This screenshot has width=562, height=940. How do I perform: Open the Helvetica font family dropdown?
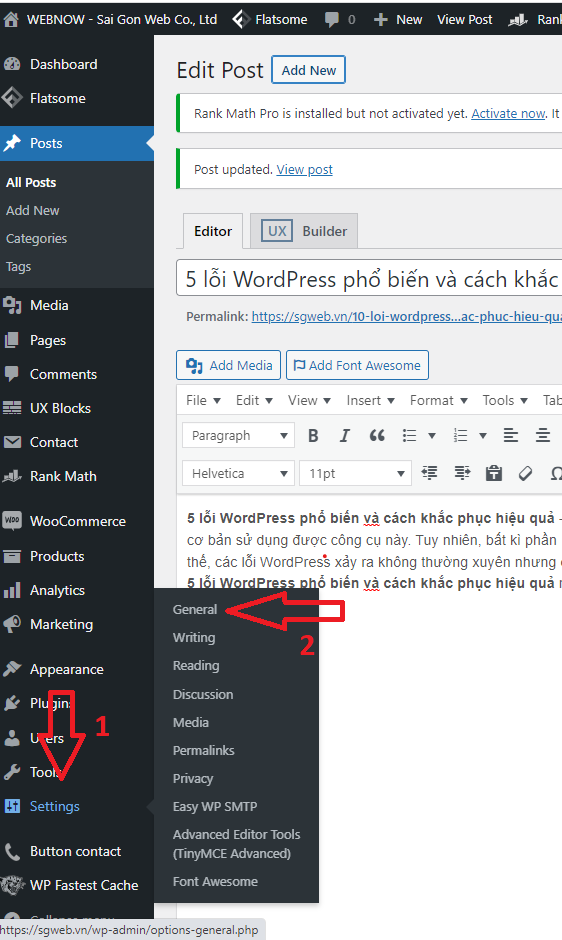pos(238,474)
